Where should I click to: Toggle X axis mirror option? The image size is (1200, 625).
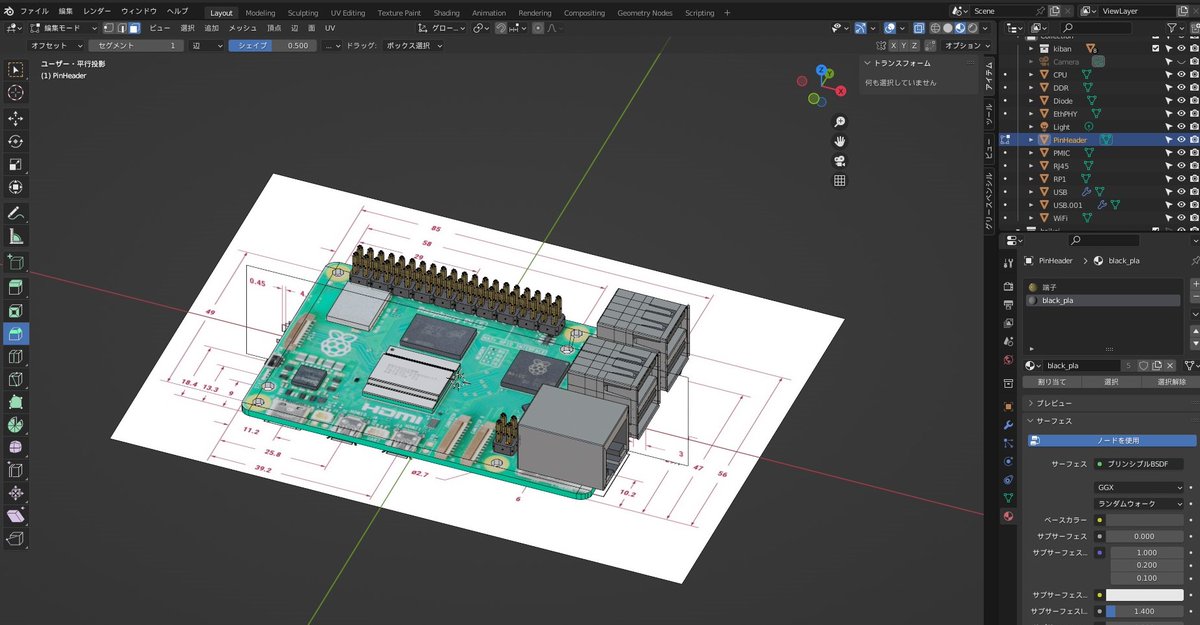(x=893, y=45)
